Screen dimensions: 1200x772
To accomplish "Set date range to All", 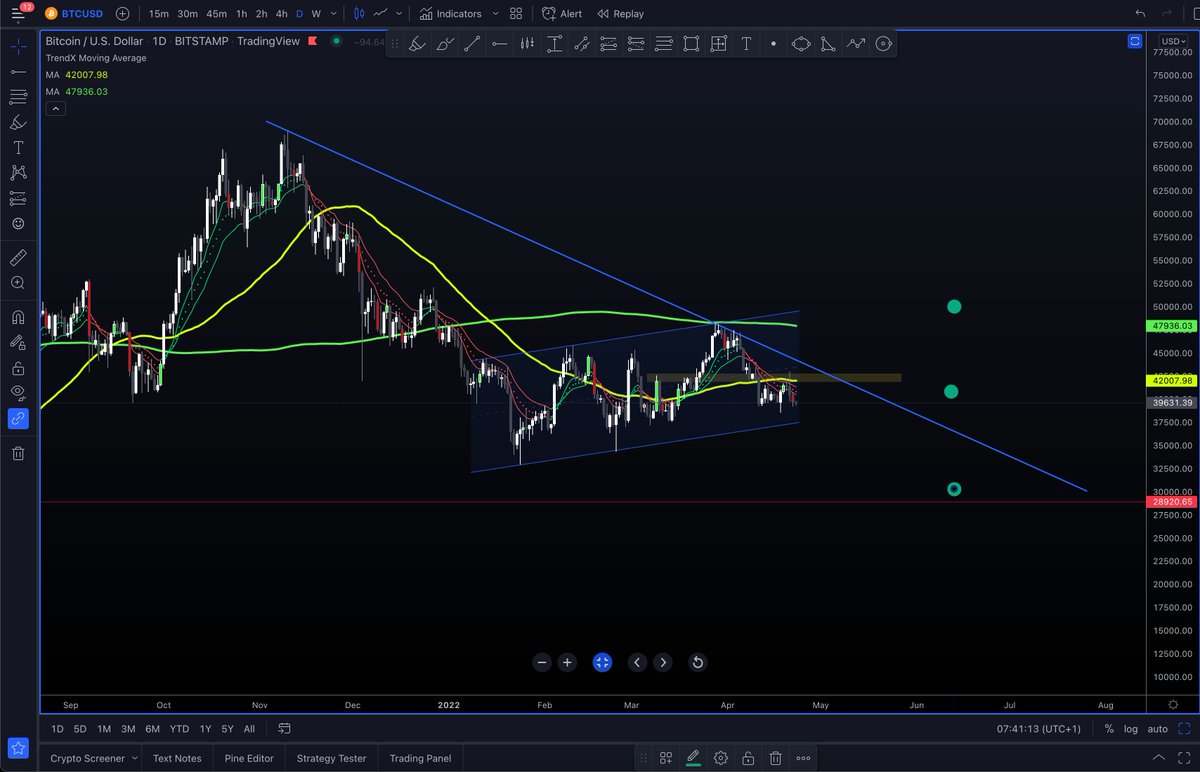I will tap(249, 729).
